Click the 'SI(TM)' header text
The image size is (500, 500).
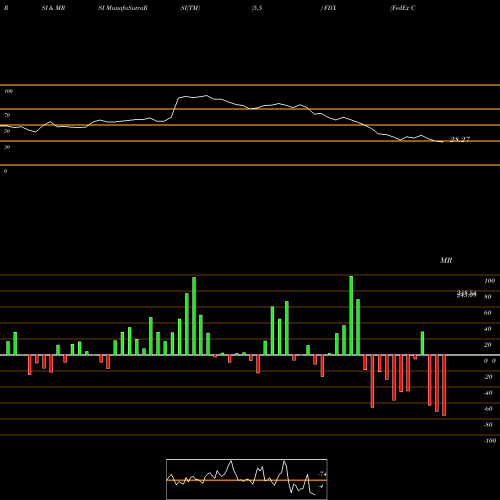point(190,8)
